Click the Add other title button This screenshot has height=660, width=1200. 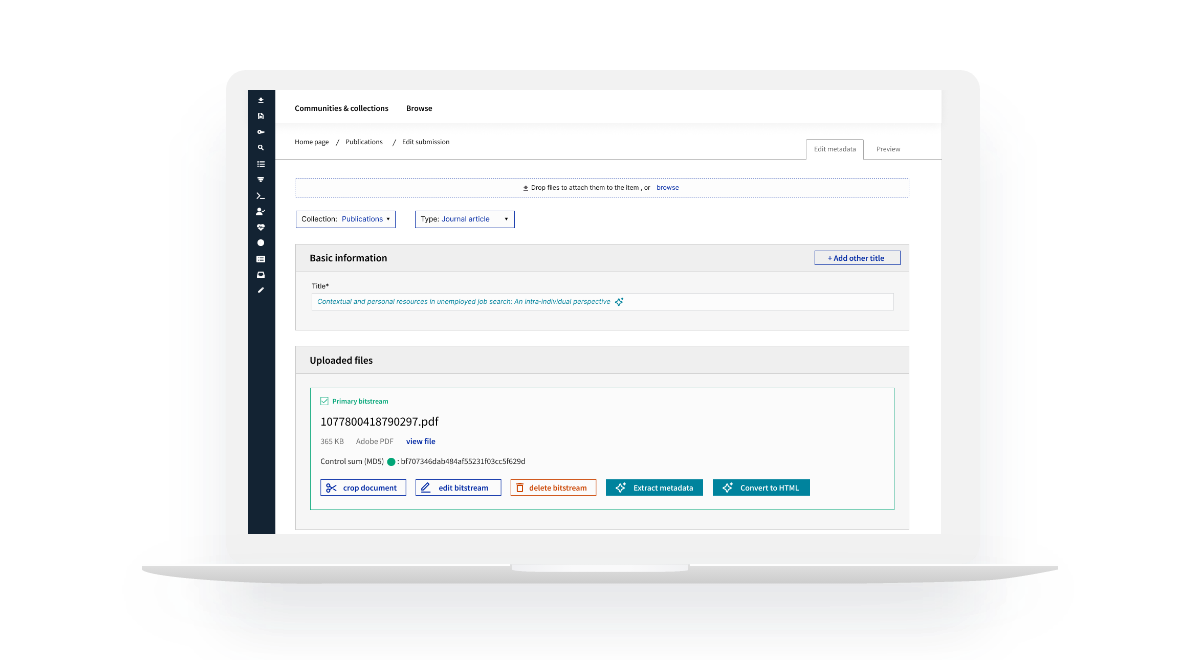(856, 258)
